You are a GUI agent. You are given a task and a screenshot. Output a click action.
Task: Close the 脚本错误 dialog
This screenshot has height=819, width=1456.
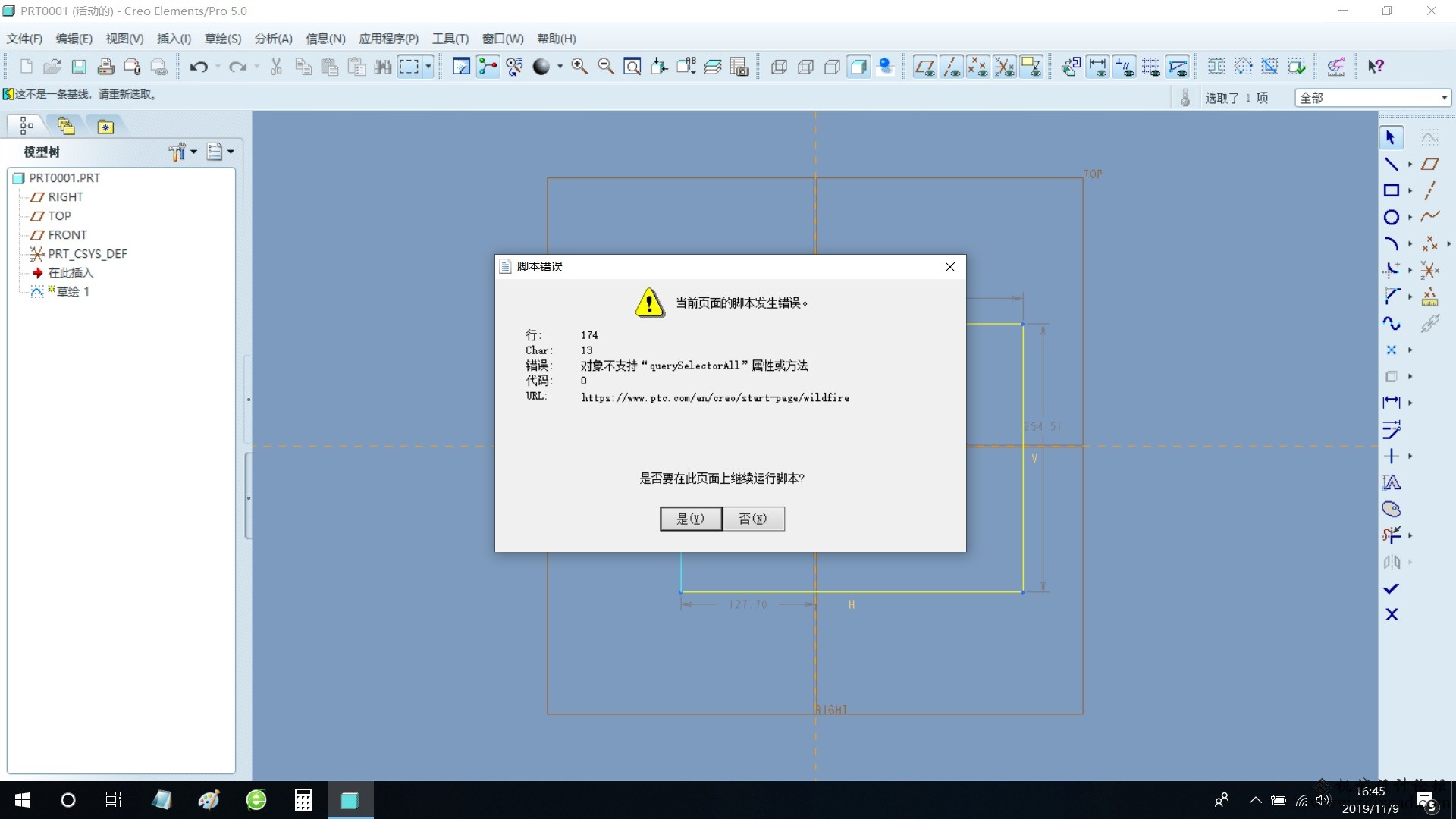point(950,267)
